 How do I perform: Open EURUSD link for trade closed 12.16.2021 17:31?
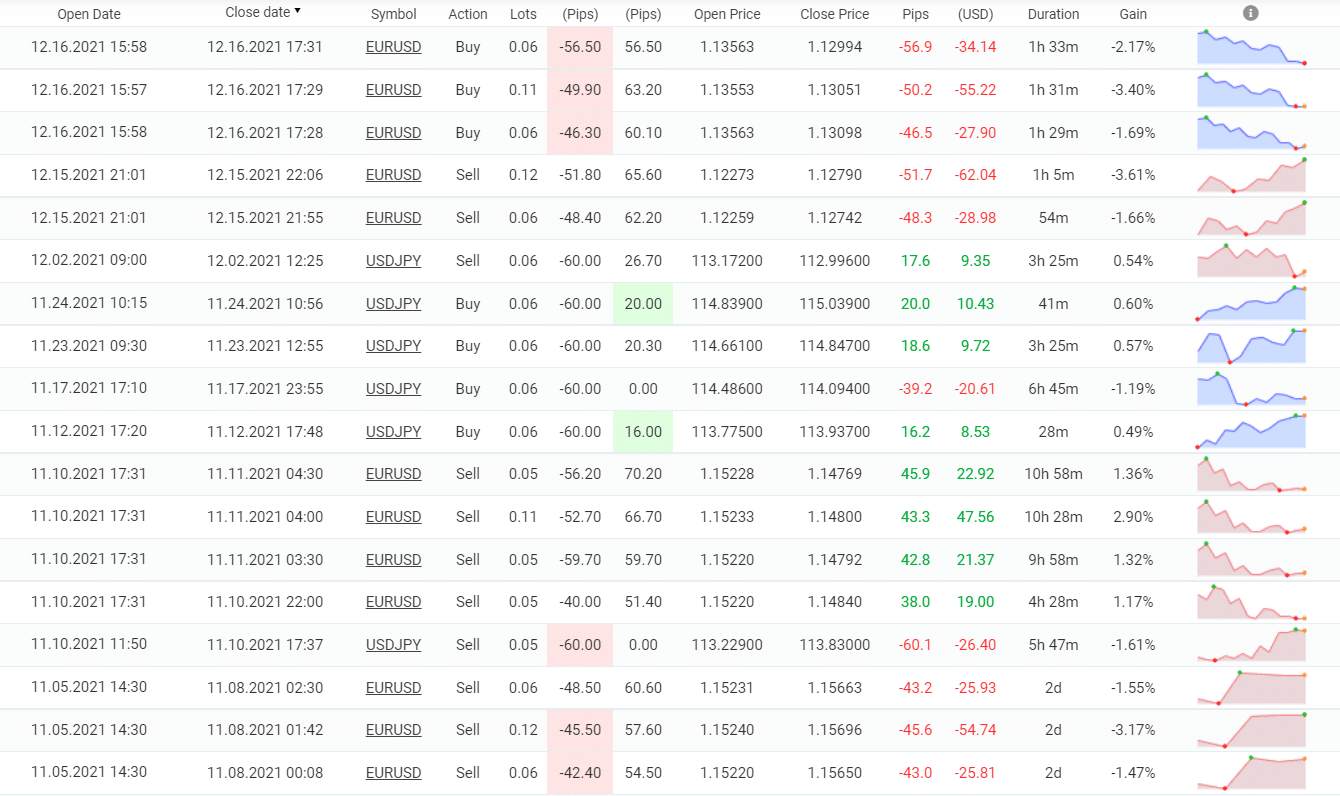(x=393, y=47)
